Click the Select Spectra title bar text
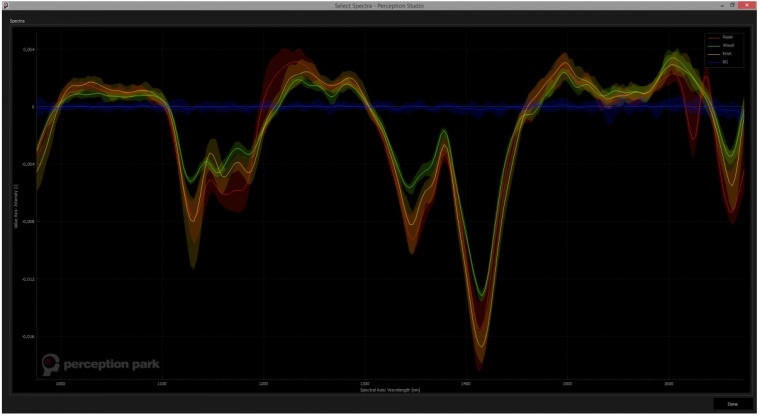Screen dimensions: 760x416 tap(380, 6)
